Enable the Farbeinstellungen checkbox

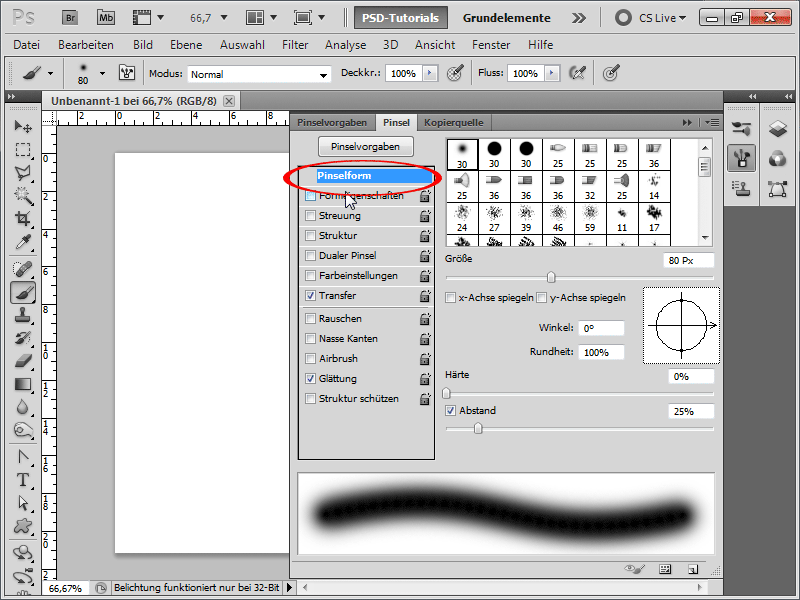coord(310,276)
